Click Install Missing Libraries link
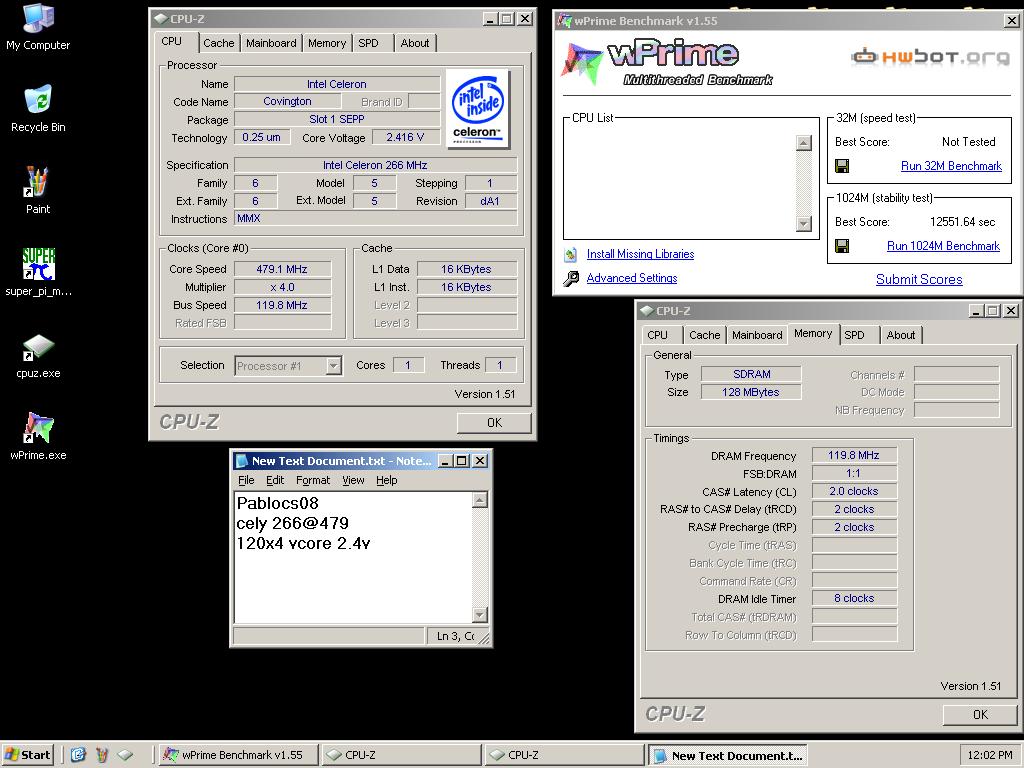Image resolution: width=1024 pixels, height=768 pixels. pyautogui.click(x=640, y=255)
